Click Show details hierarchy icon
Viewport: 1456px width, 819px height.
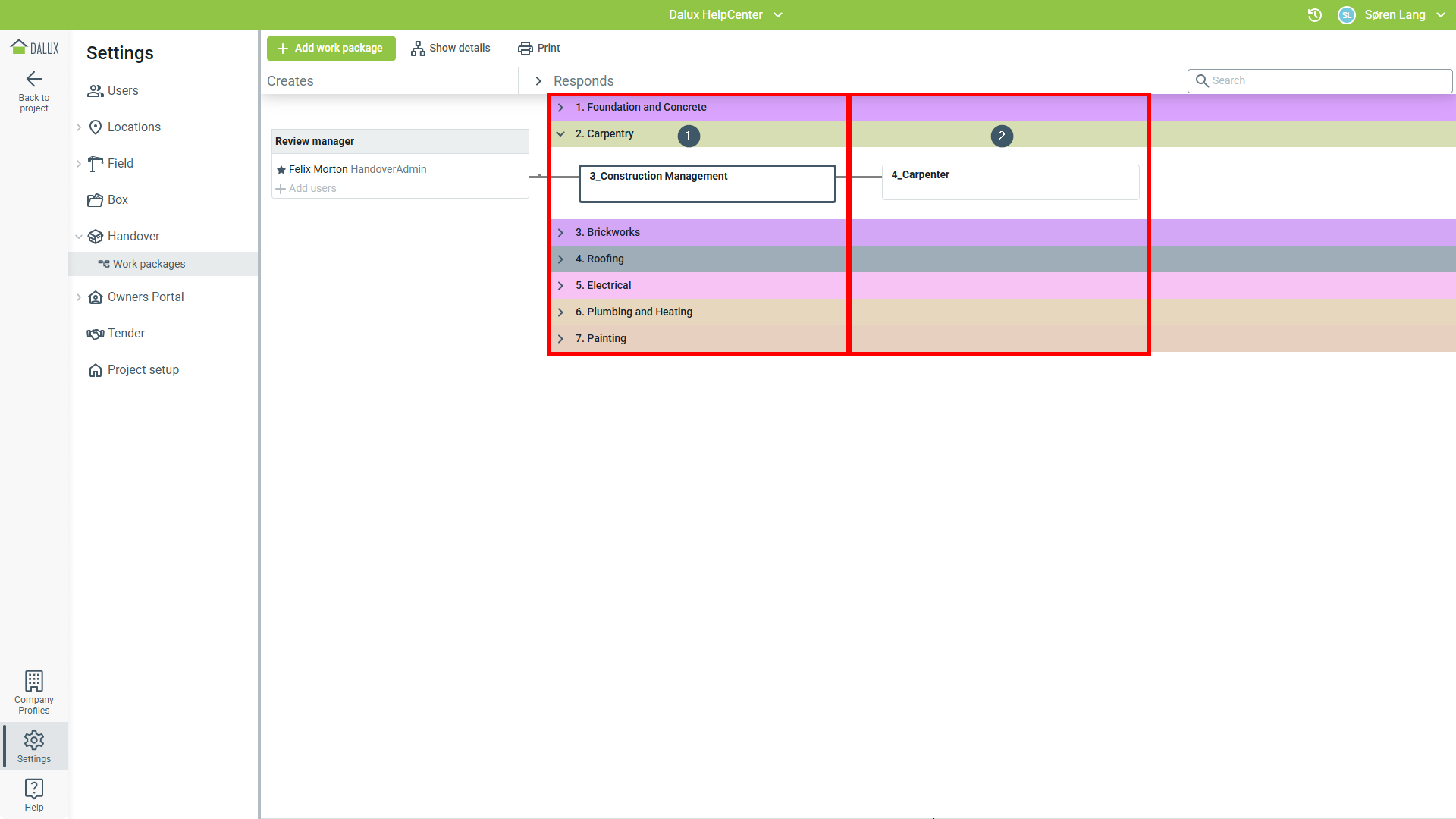click(x=418, y=49)
